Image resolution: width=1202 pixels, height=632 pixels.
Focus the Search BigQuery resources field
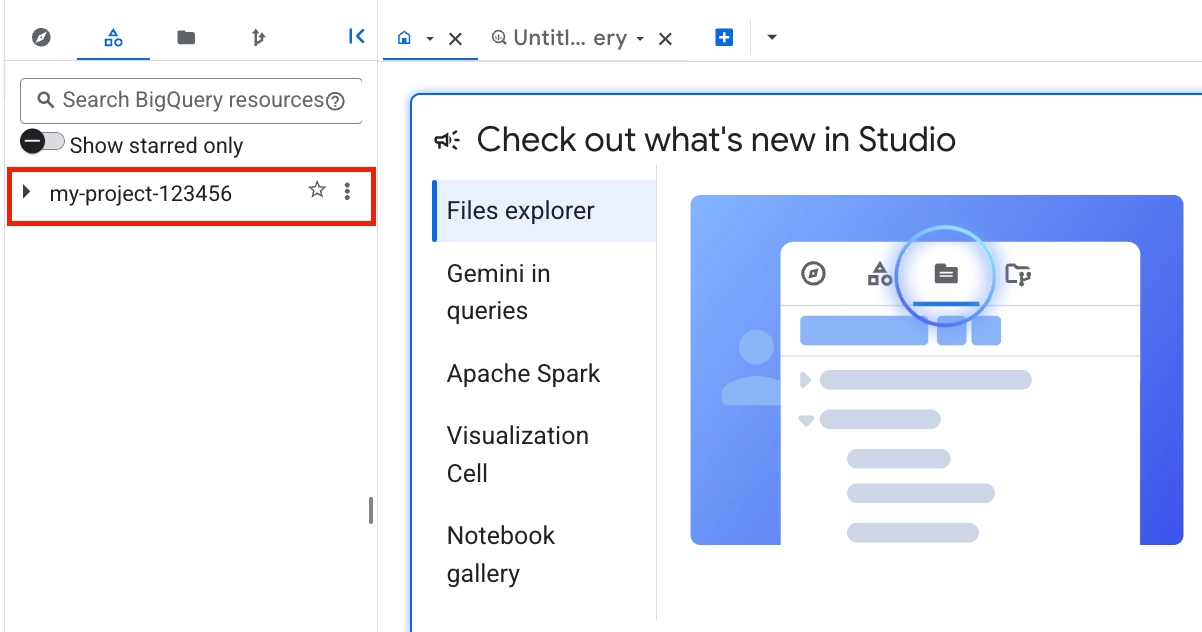pyautogui.click(x=191, y=100)
